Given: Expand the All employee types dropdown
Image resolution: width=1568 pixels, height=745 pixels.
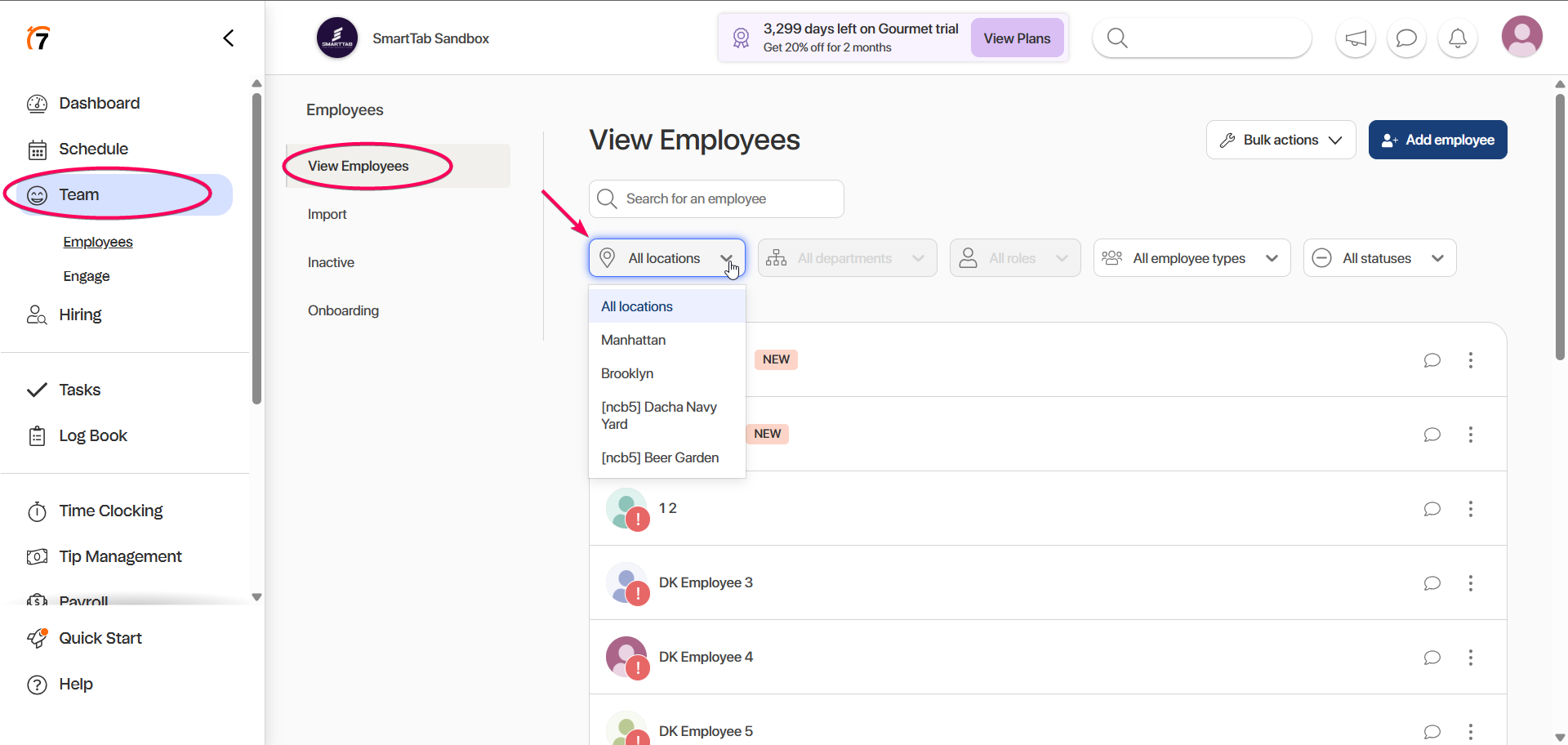Looking at the screenshot, I should pyautogui.click(x=1191, y=258).
